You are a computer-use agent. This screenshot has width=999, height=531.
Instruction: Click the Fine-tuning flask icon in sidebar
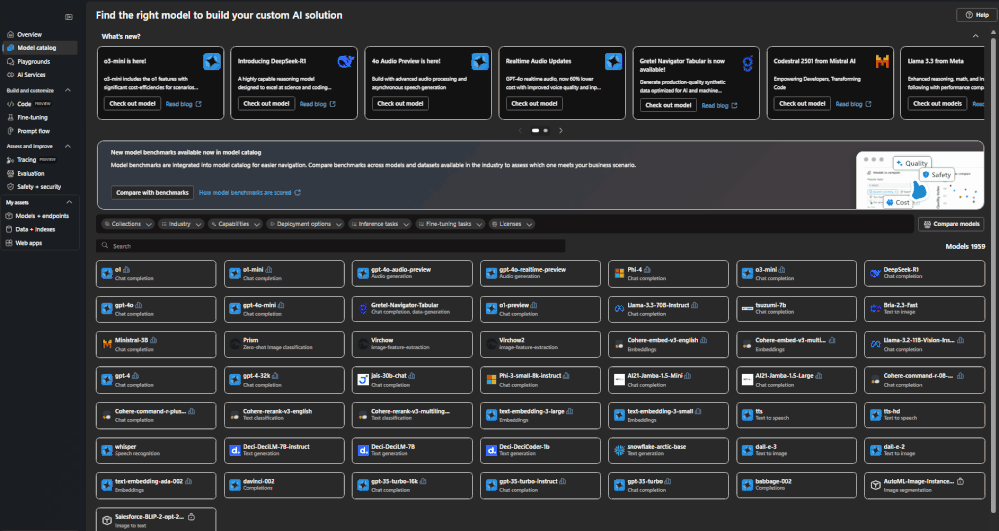pos(10,117)
